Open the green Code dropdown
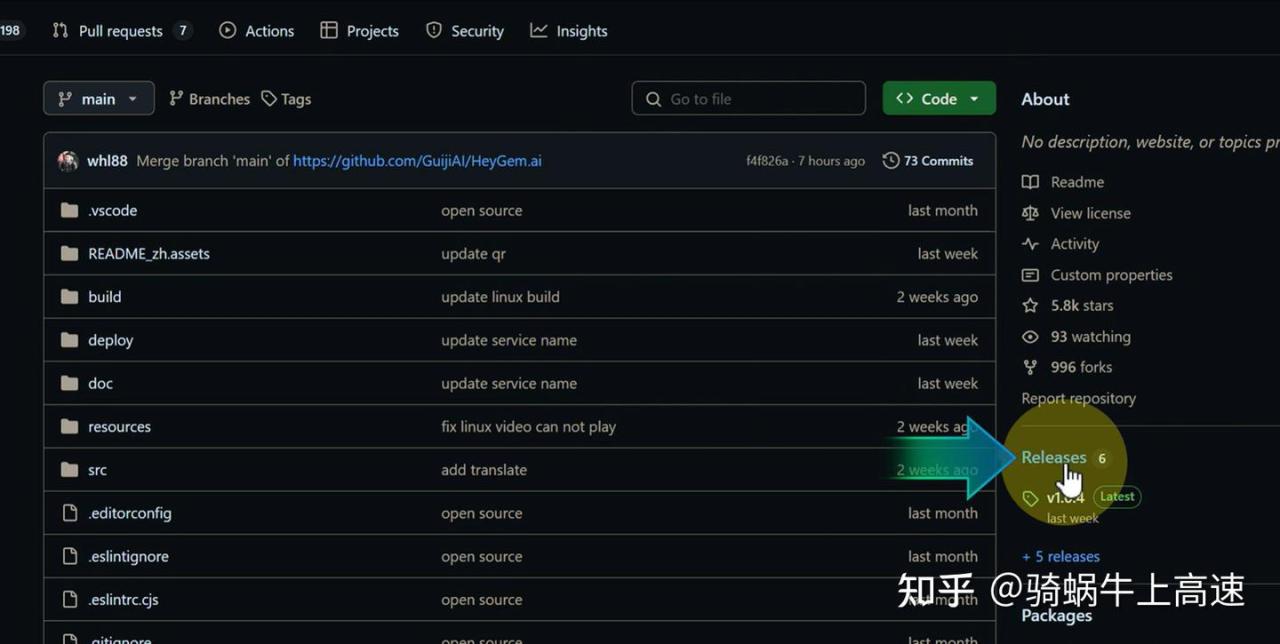 (938, 99)
